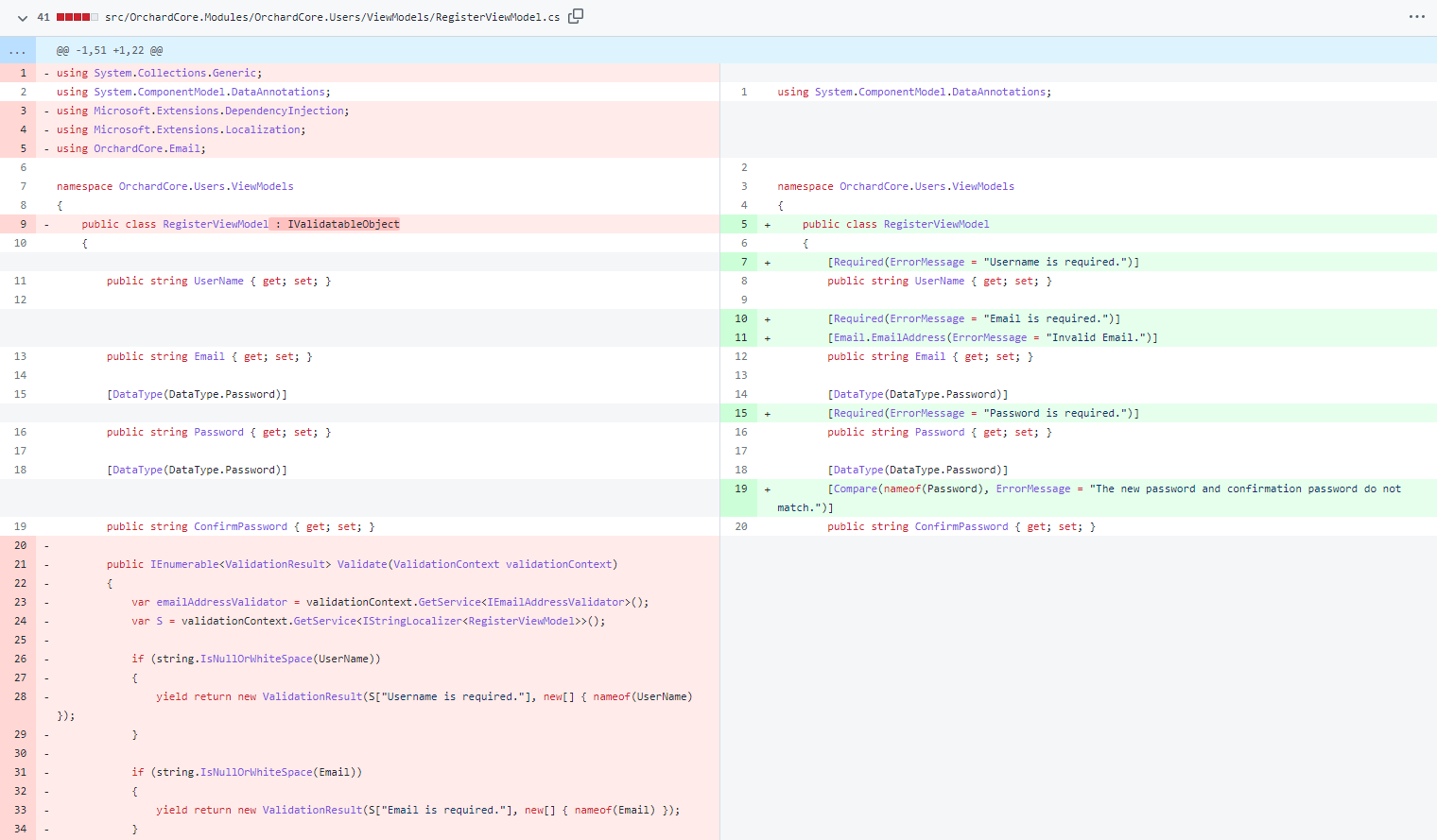Click added Username is required attribute line
The height and width of the screenshot is (840, 1437).
[x=983, y=262]
